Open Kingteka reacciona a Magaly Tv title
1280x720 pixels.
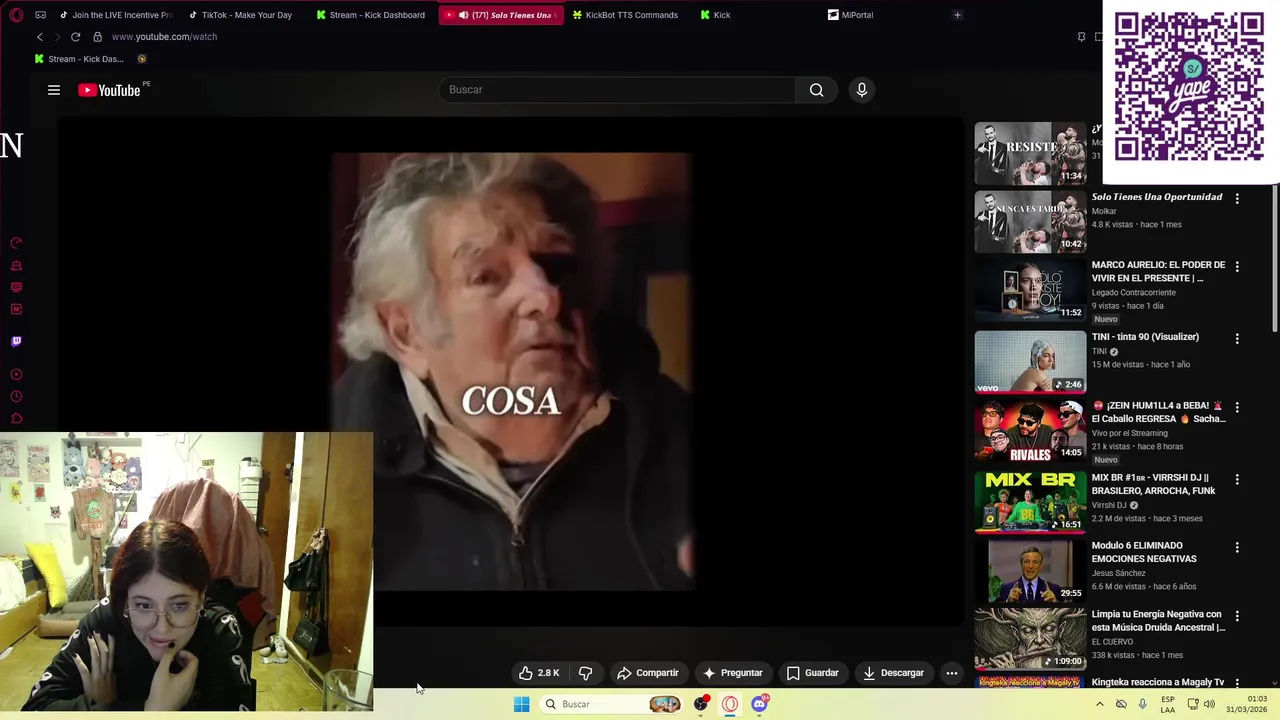(x=1157, y=682)
